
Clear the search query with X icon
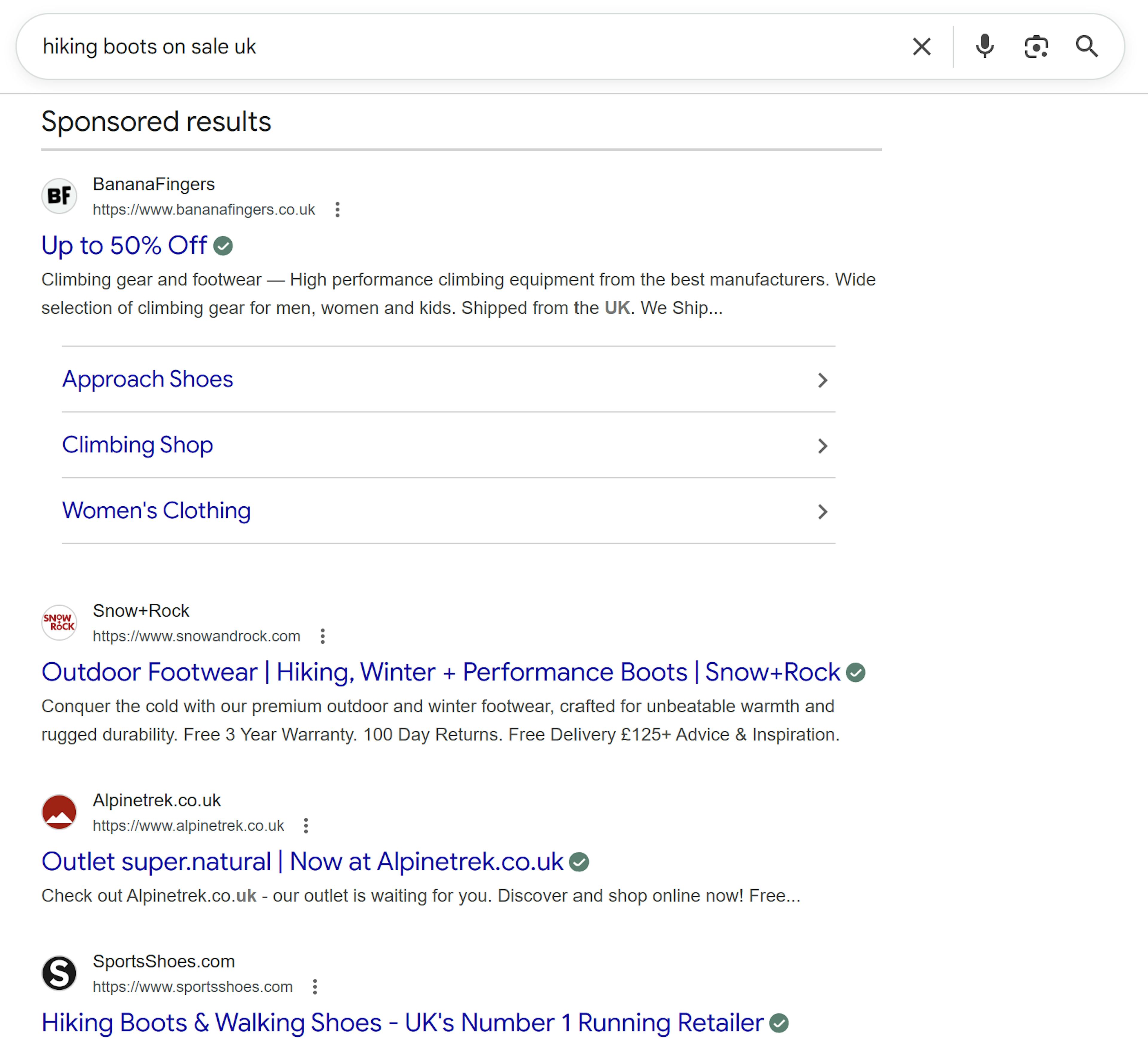921,47
